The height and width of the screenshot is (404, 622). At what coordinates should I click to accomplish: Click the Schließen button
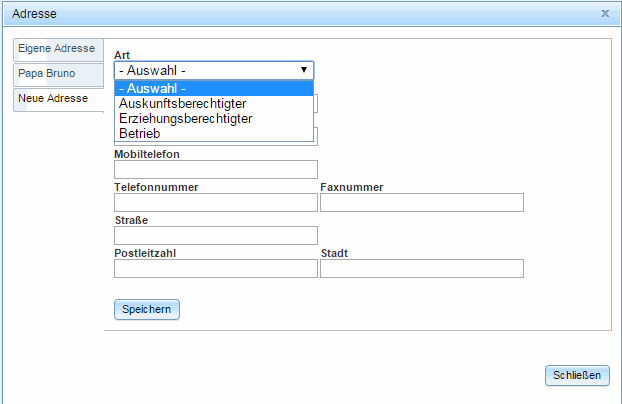coord(577,376)
